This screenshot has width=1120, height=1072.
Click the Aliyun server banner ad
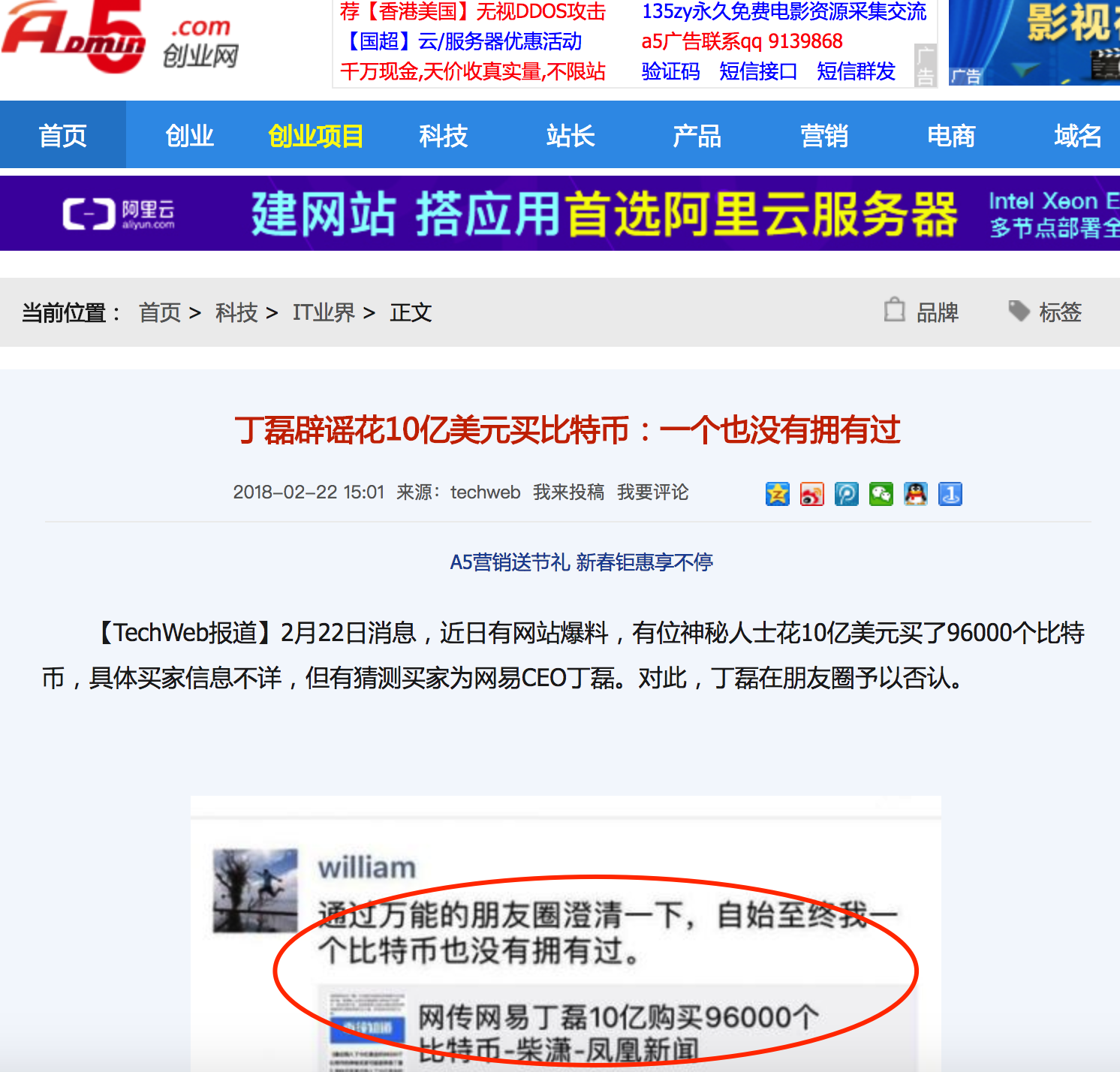(x=560, y=213)
